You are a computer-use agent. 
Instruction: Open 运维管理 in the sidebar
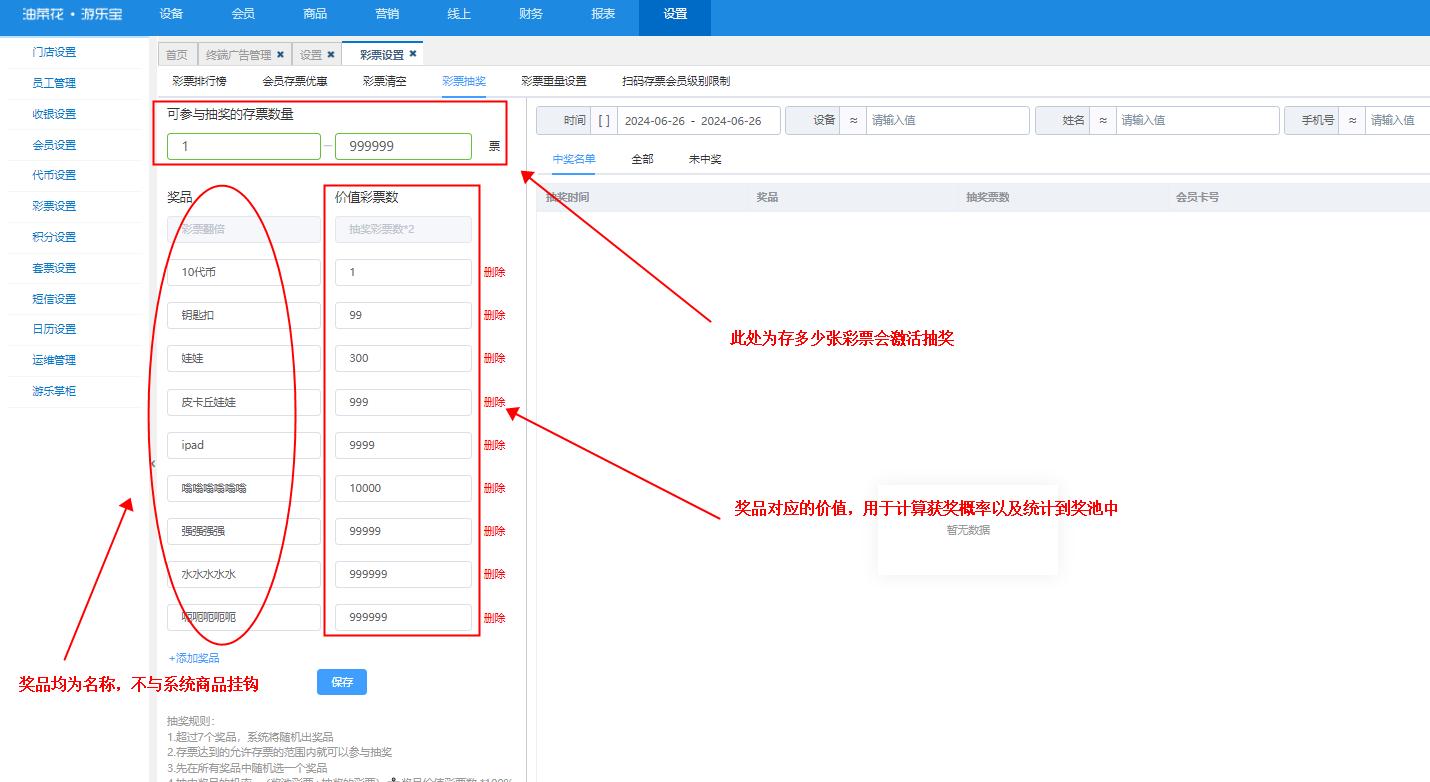point(54,360)
